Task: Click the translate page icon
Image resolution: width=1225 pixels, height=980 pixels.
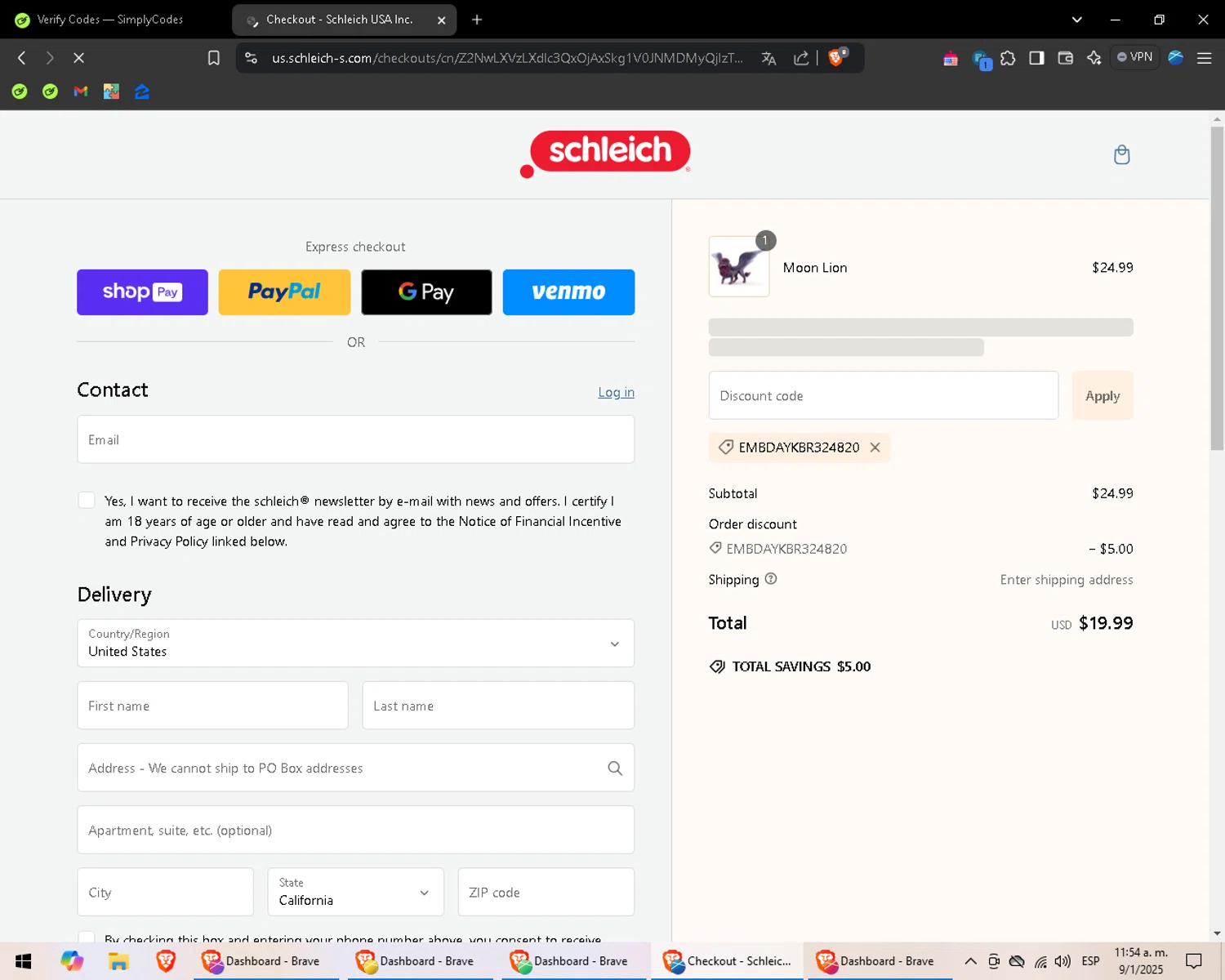Action: [x=768, y=58]
